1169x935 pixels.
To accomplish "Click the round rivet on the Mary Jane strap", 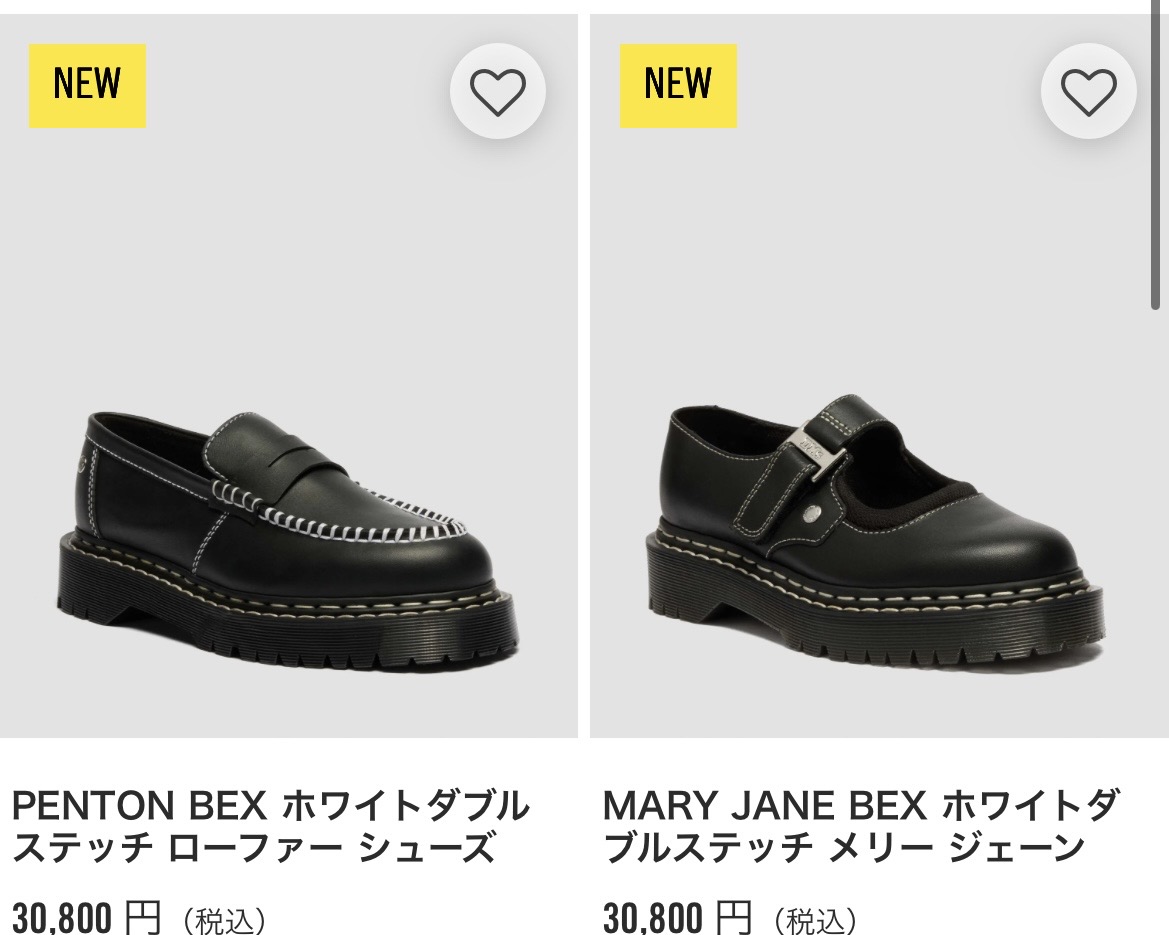I will (815, 516).
